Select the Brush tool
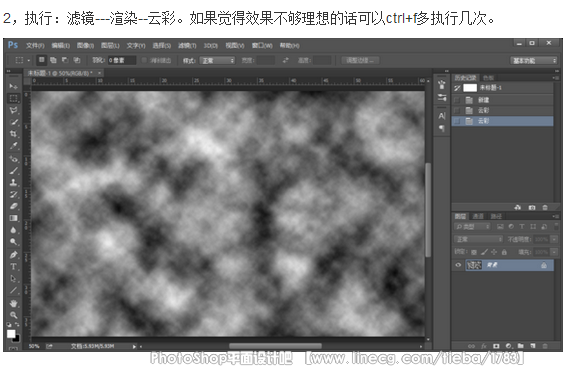Viewport: 574px width, 375px height. point(13,171)
